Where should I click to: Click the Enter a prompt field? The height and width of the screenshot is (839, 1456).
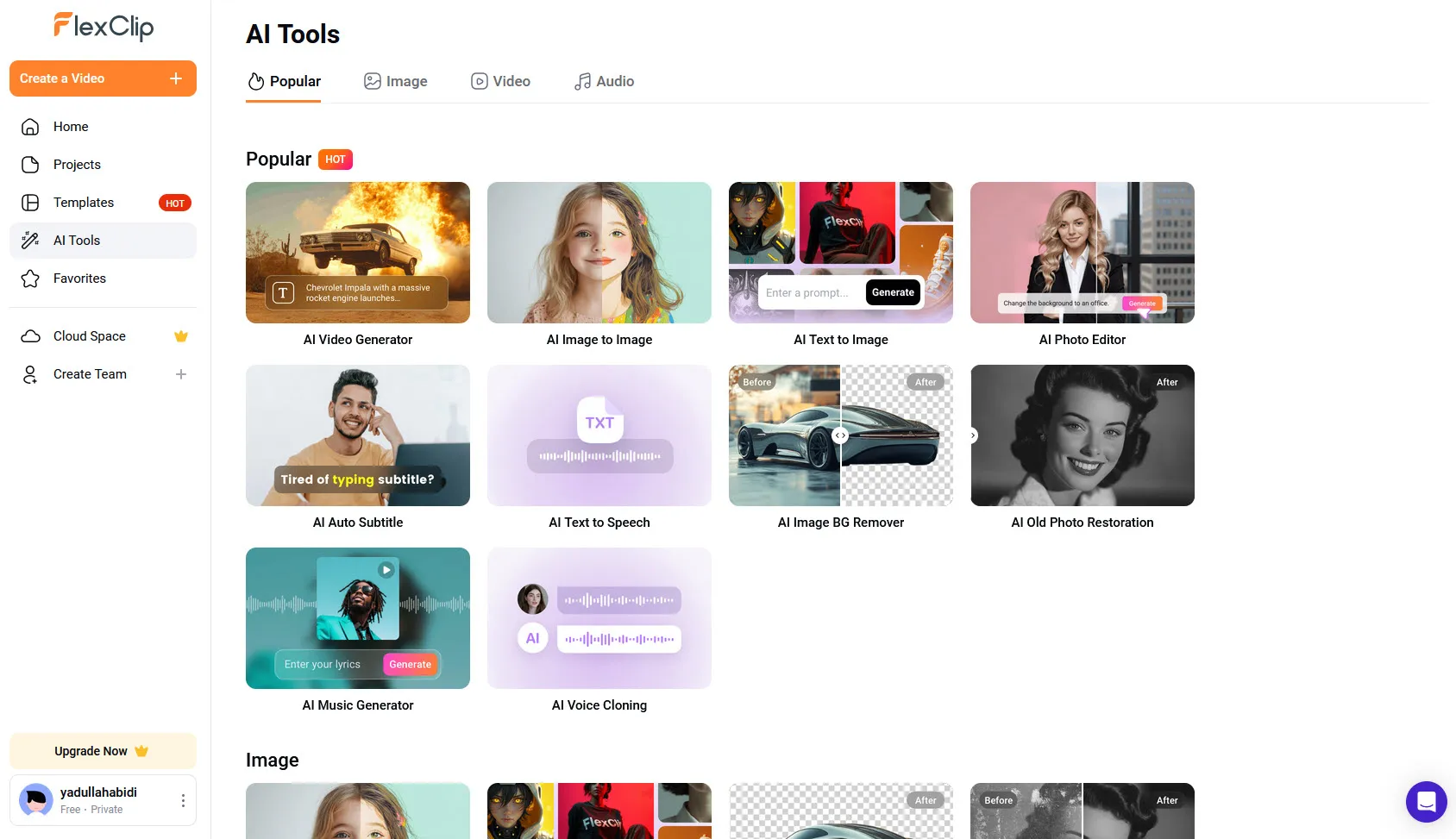809,293
